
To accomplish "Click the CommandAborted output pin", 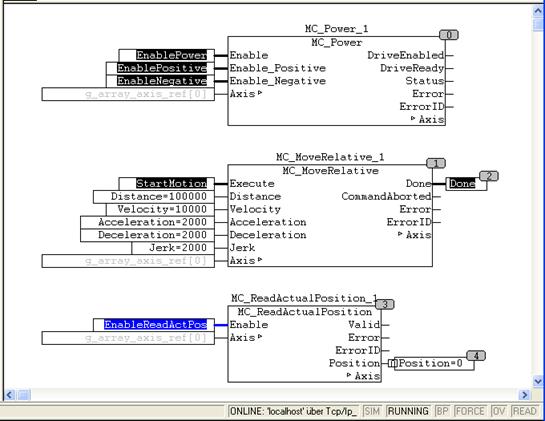I will (387, 196).
